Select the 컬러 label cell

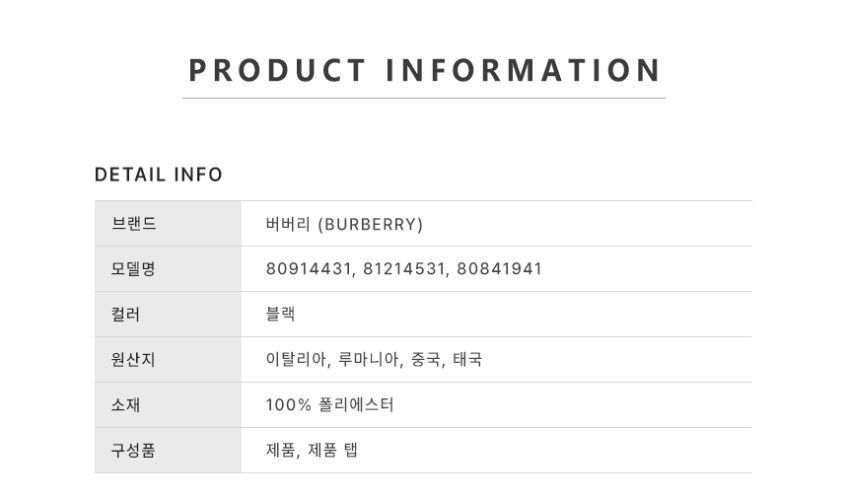click(x=168, y=314)
